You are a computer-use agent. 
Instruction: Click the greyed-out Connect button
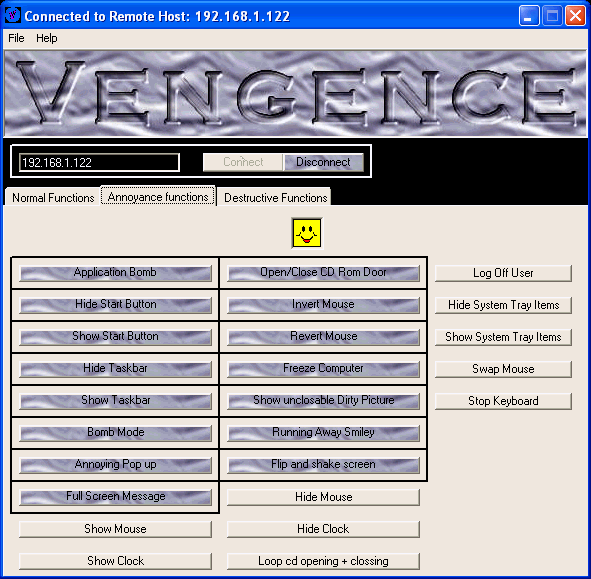click(x=243, y=162)
